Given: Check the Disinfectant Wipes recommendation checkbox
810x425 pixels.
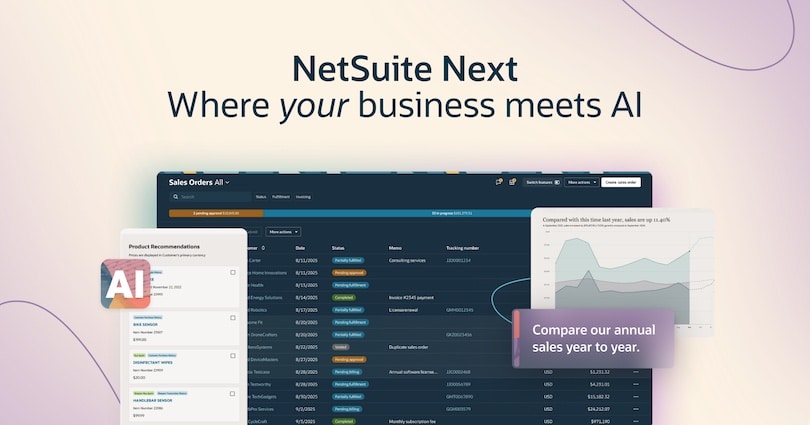Looking at the screenshot, I should coord(233,356).
